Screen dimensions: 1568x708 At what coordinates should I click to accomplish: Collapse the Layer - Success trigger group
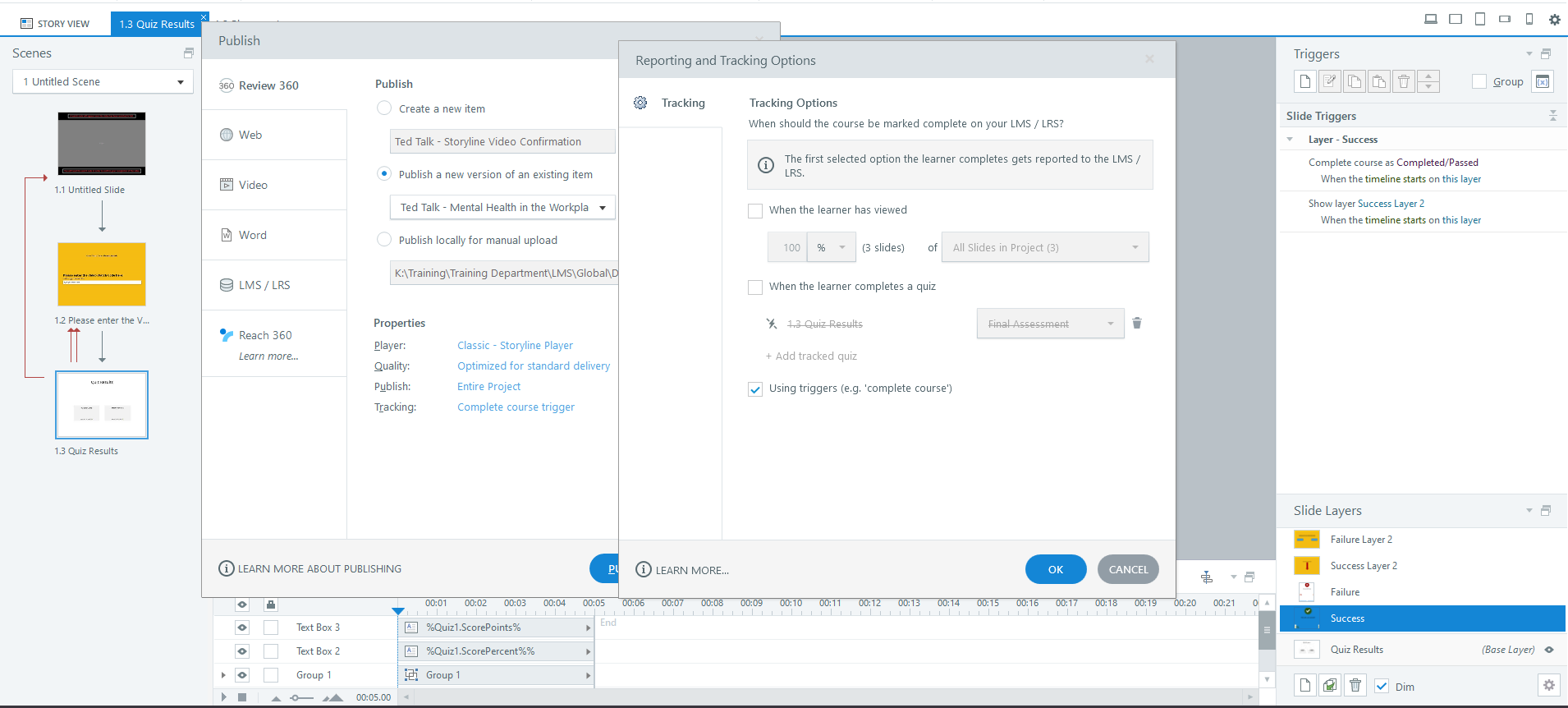point(1290,140)
